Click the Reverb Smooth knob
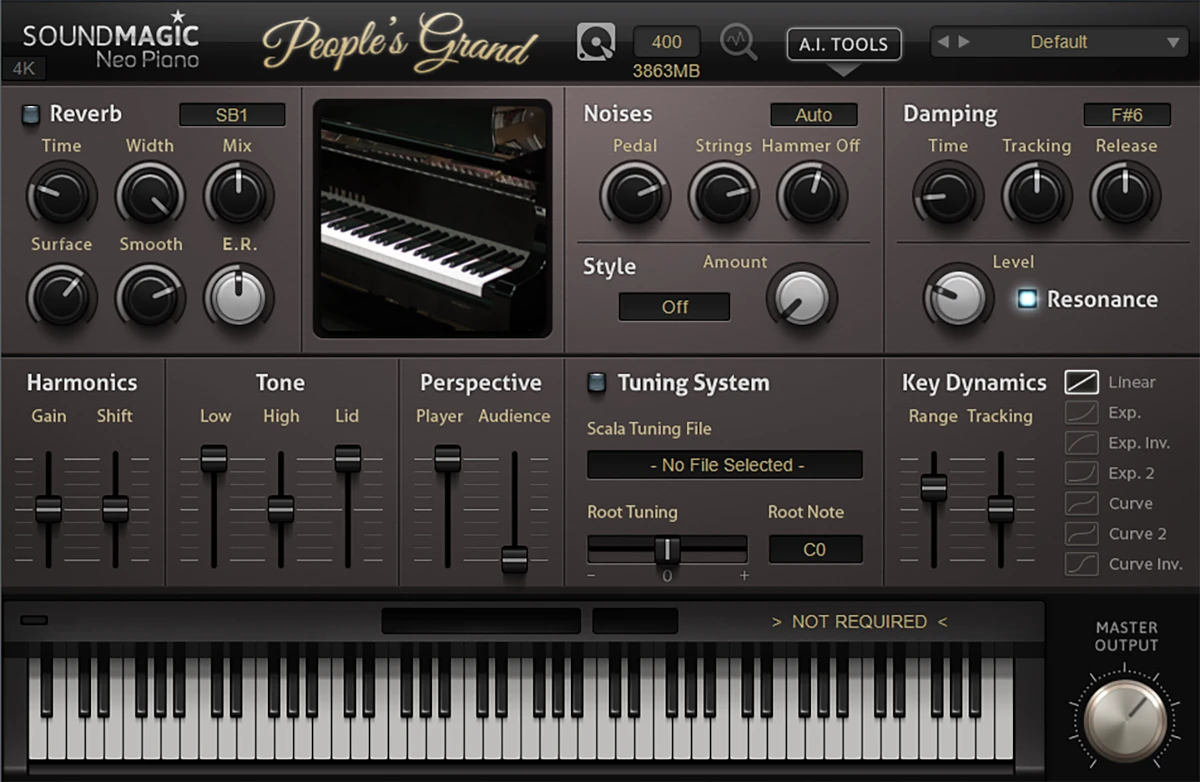The width and height of the screenshot is (1200, 782). (x=150, y=296)
